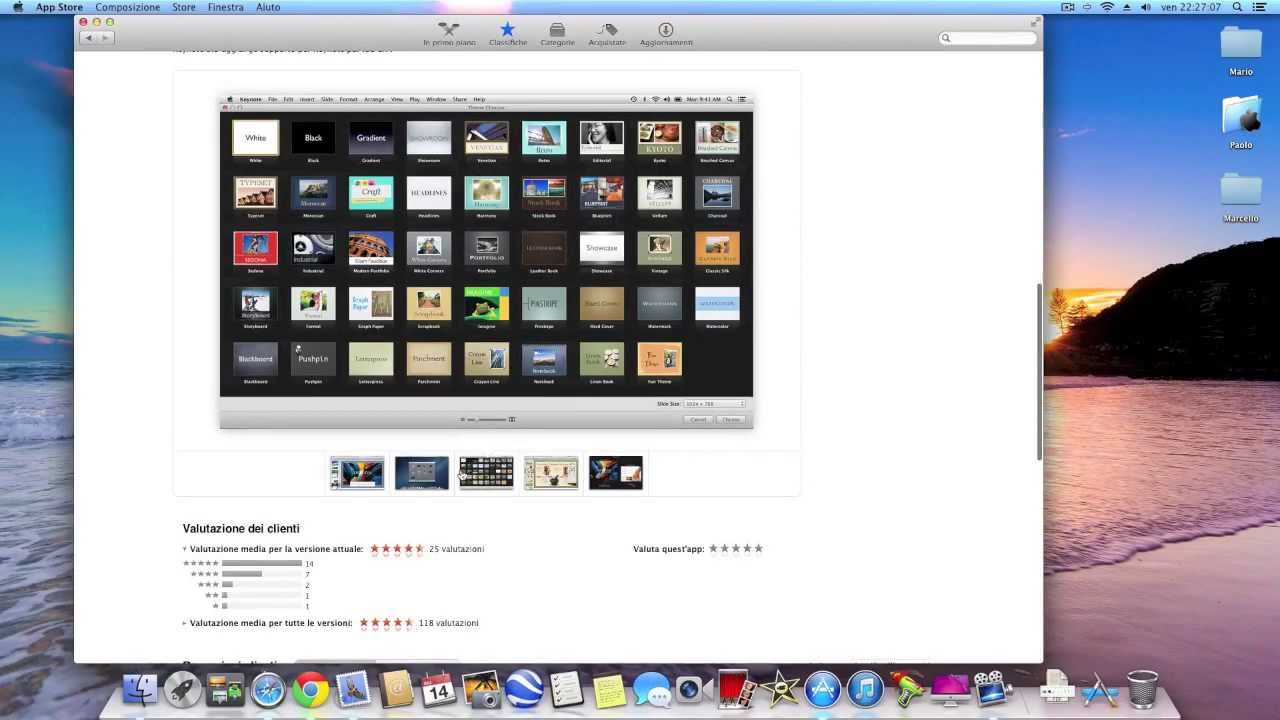
Task: Show the fourth screenshot thumbnail
Action: point(551,473)
